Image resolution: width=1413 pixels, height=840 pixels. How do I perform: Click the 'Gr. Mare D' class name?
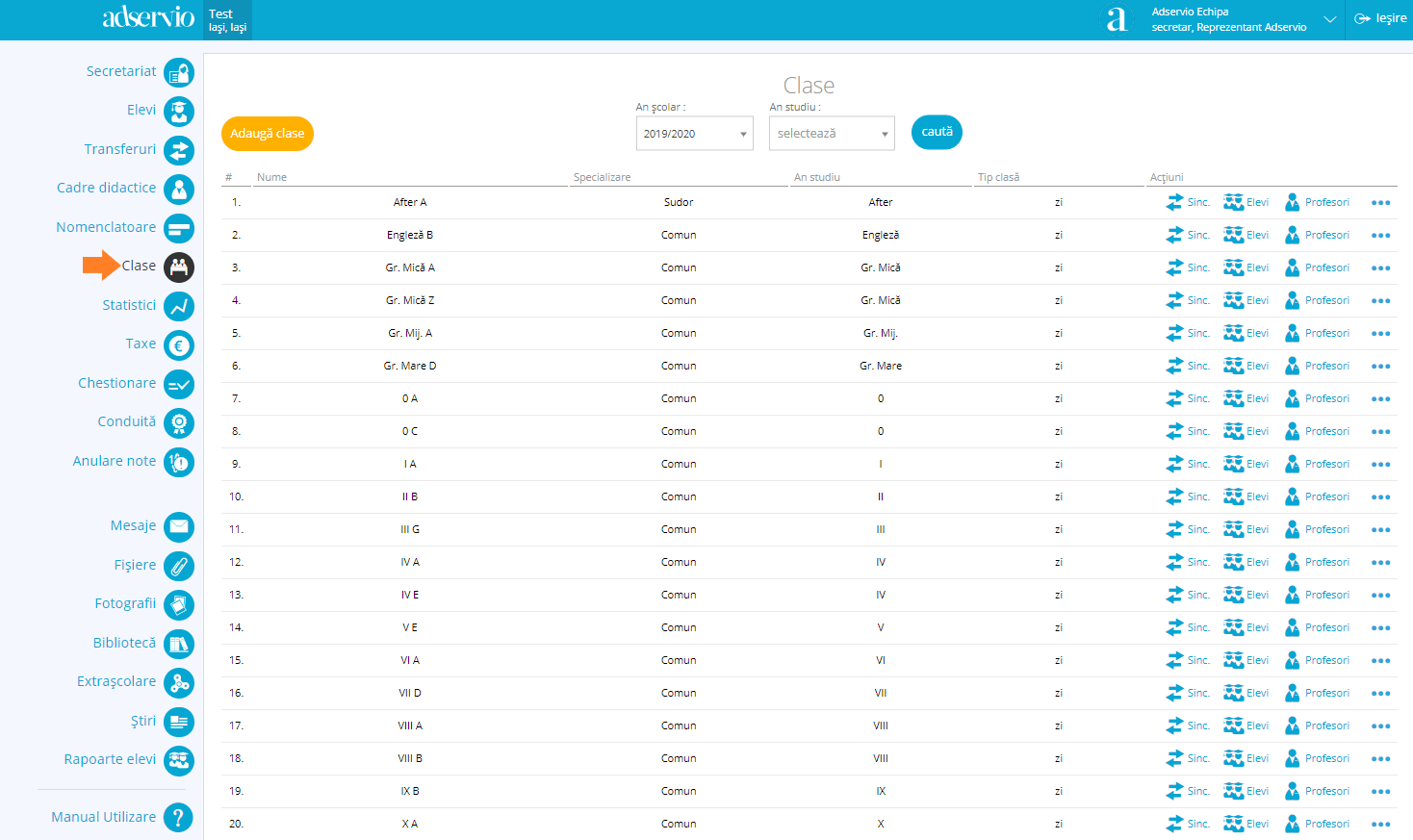pyautogui.click(x=410, y=366)
